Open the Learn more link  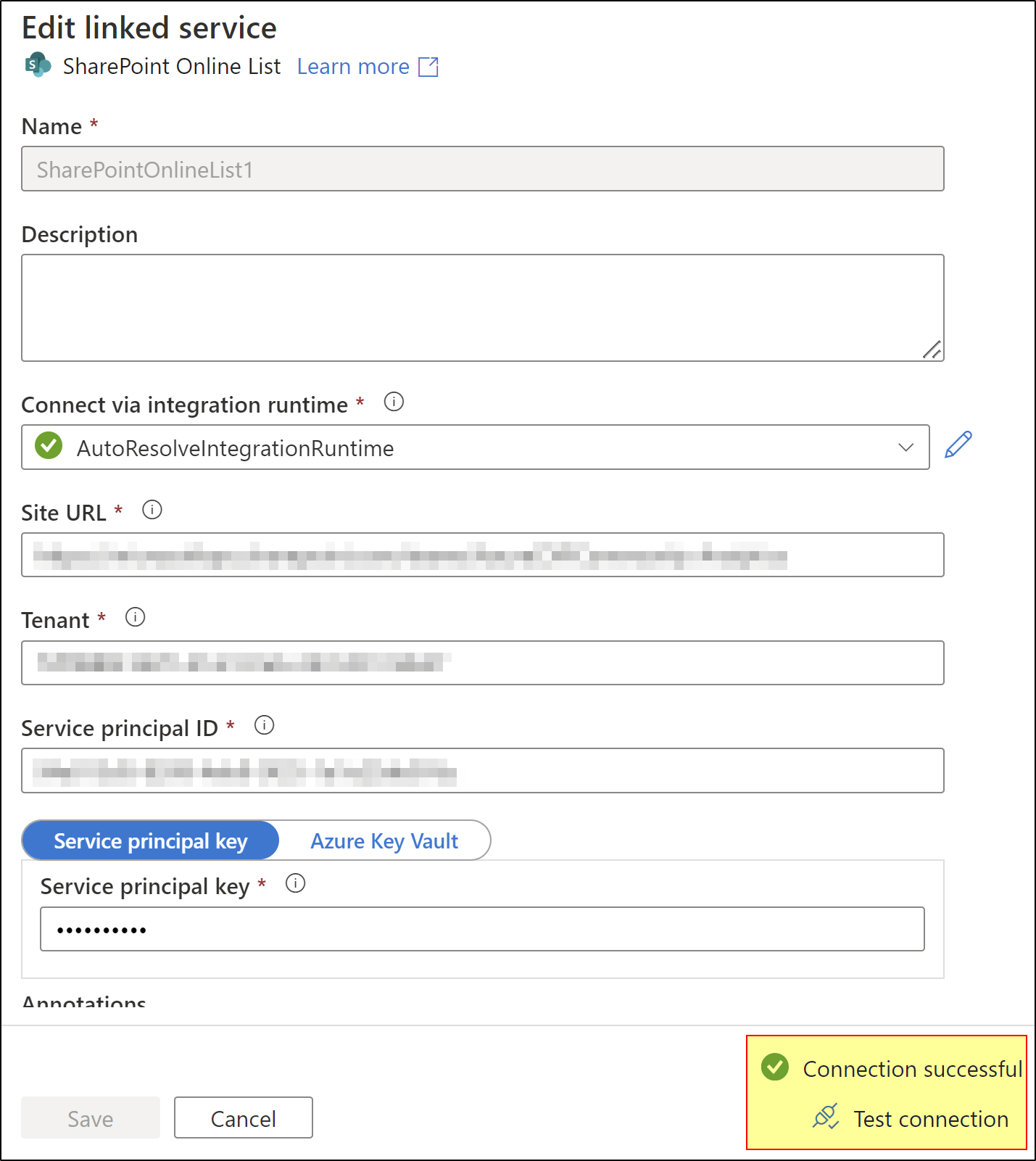tap(353, 66)
